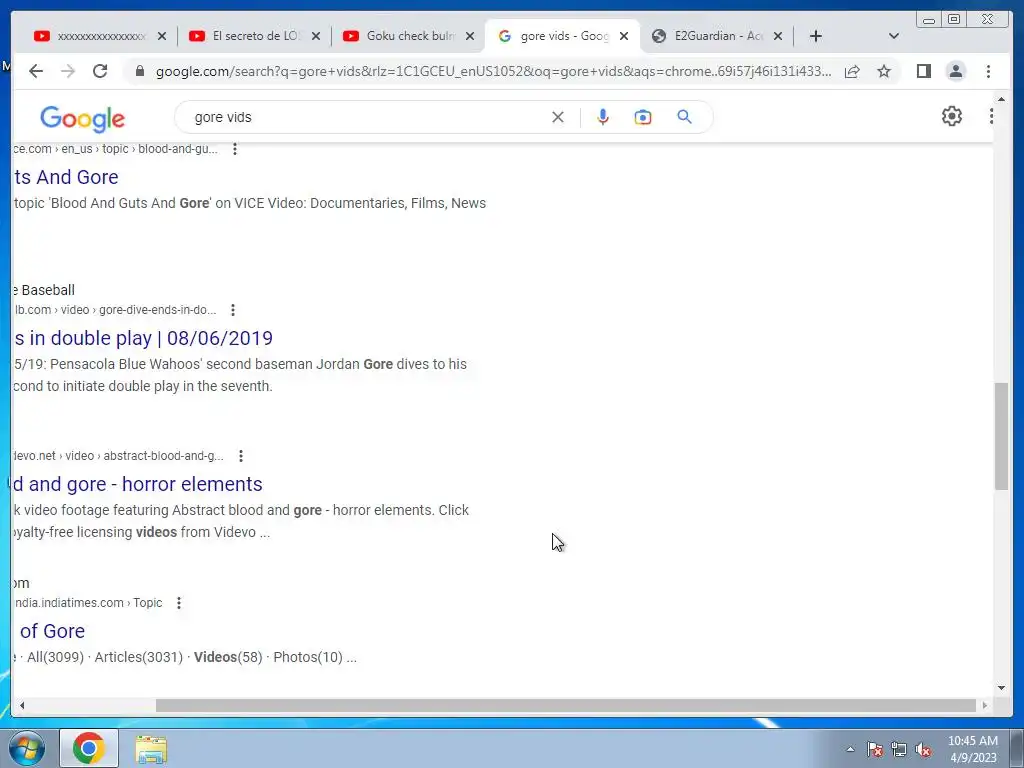Image resolution: width=1024 pixels, height=768 pixels.
Task: Open more options for abstract-blood result
Action: pos(241,456)
